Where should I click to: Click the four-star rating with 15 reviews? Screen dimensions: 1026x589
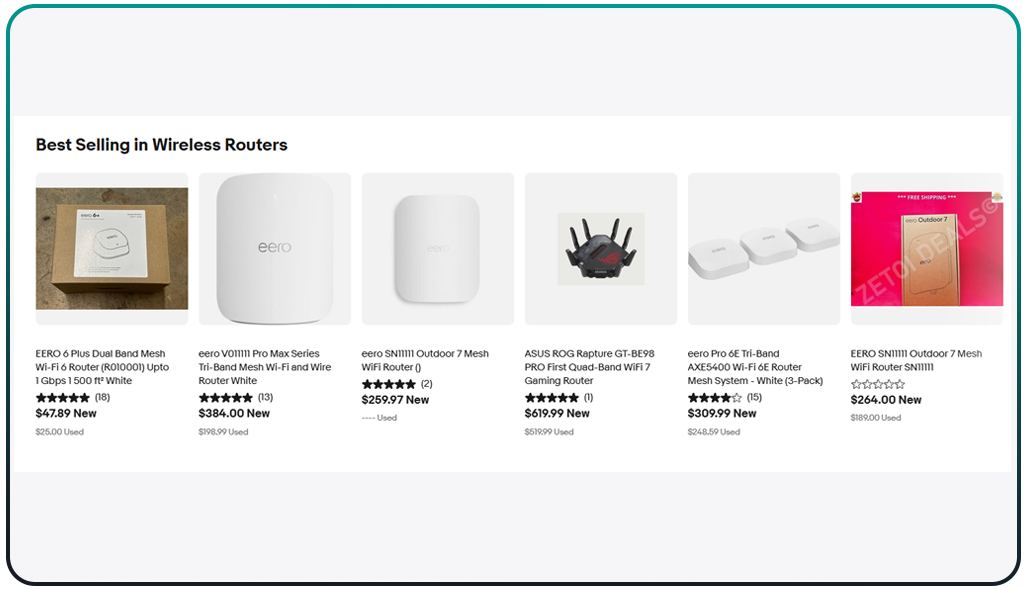click(x=725, y=397)
